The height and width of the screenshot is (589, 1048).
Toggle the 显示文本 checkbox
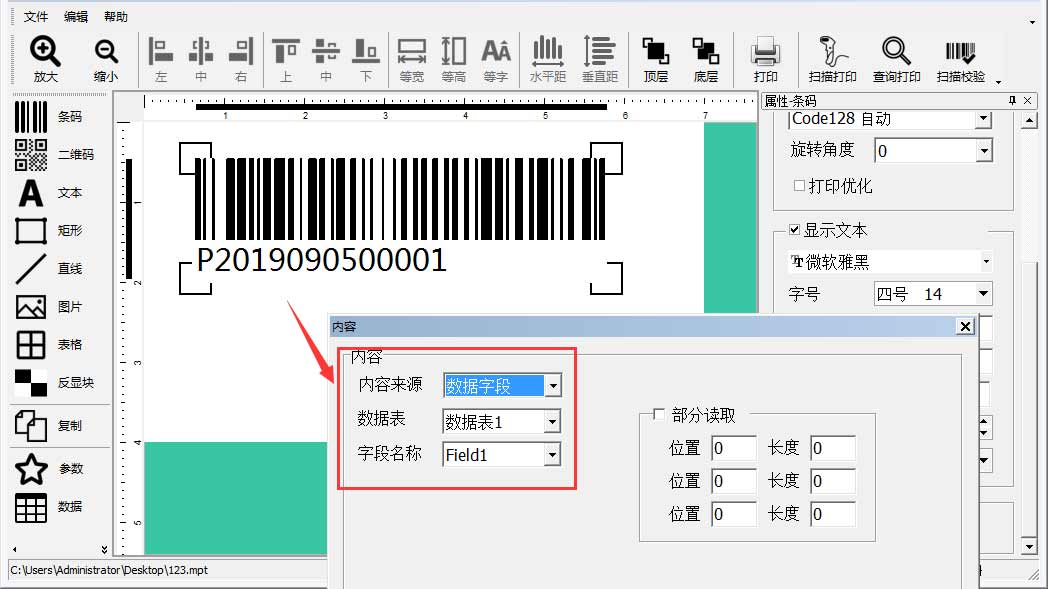pos(795,231)
